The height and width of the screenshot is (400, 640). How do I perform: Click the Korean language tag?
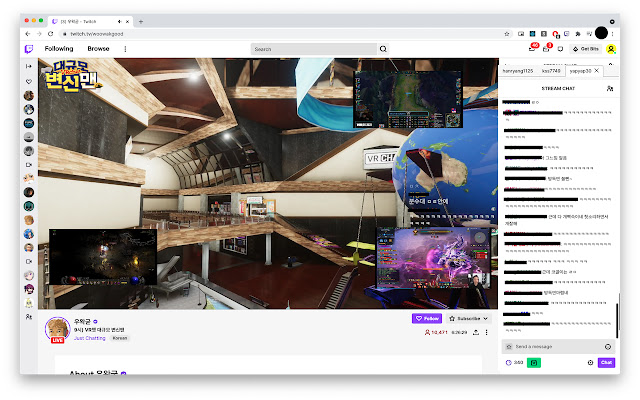tap(120, 338)
